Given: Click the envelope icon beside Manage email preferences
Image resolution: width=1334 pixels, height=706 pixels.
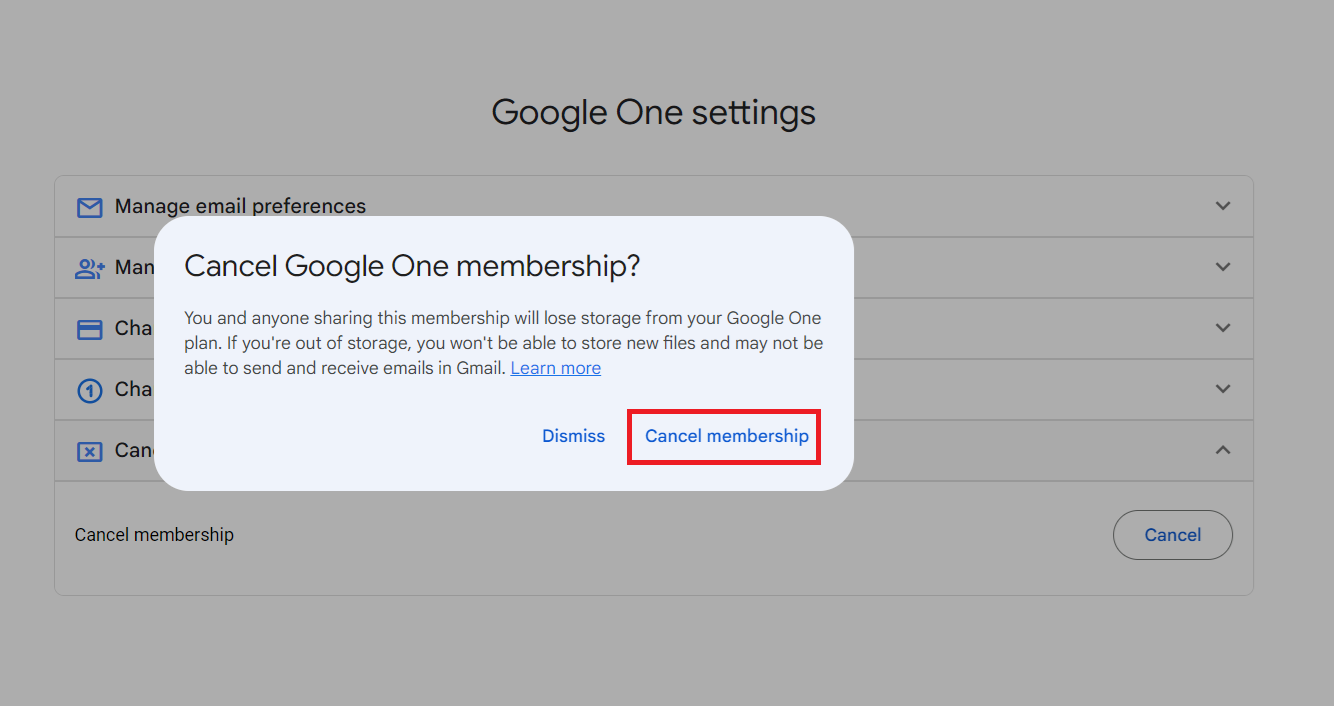Looking at the screenshot, I should coord(90,207).
